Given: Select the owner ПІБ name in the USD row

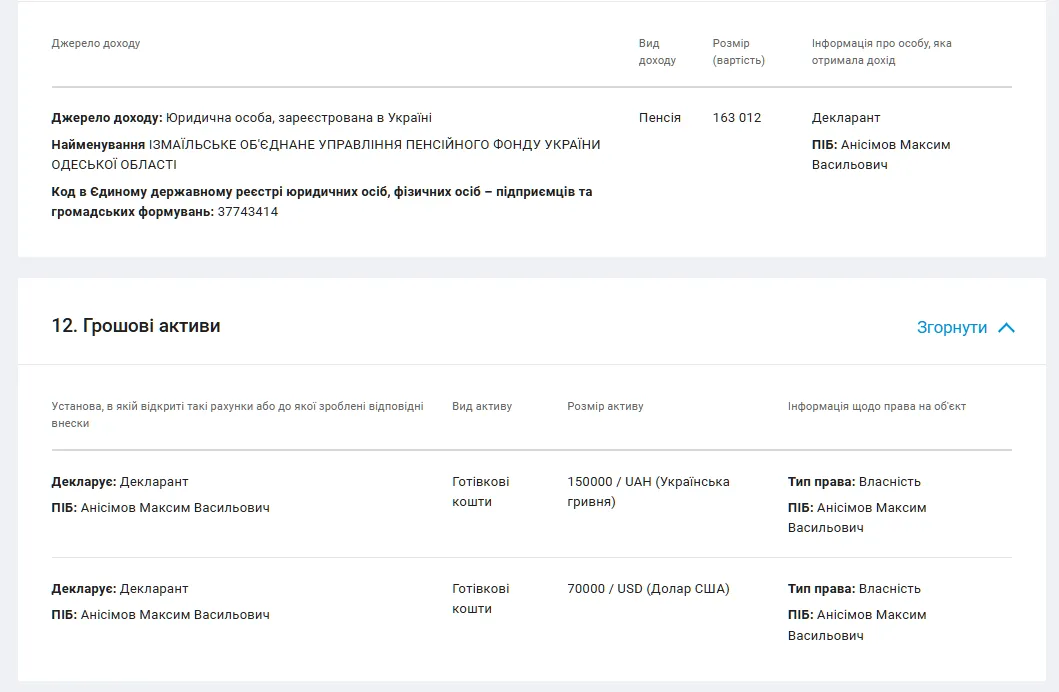Looking at the screenshot, I should [857, 625].
